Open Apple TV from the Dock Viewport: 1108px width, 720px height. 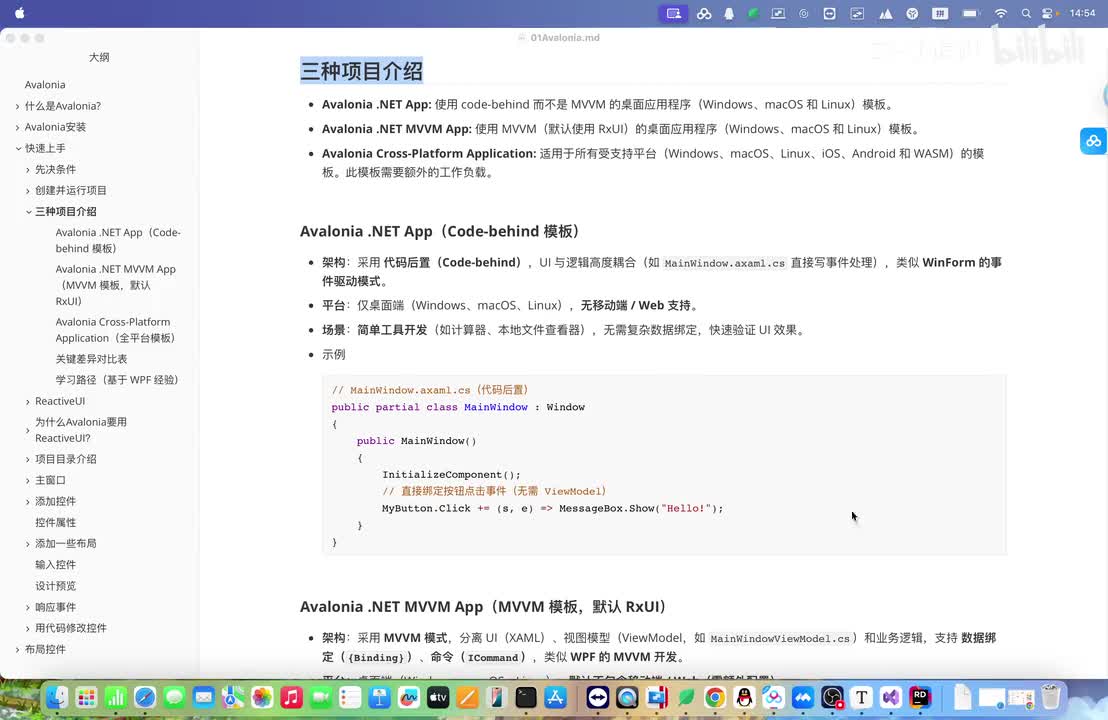point(438,698)
